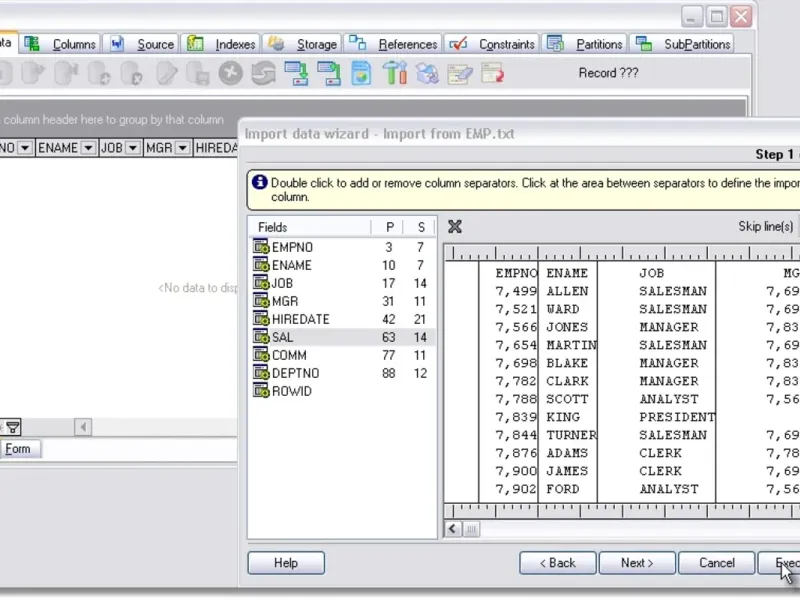The height and width of the screenshot is (600, 800).
Task: Select the MGR field row
Action: pyautogui.click(x=342, y=302)
